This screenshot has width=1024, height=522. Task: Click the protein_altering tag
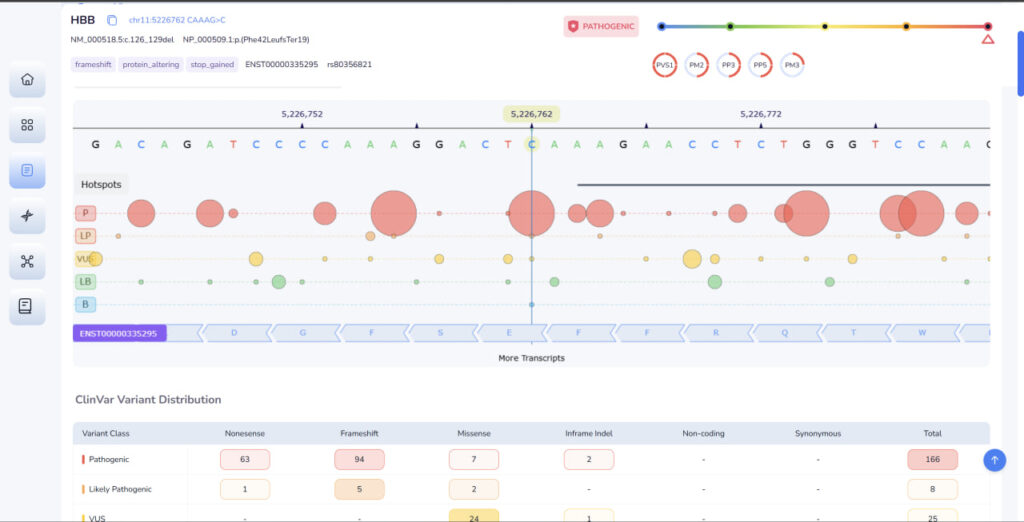pos(151,65)
